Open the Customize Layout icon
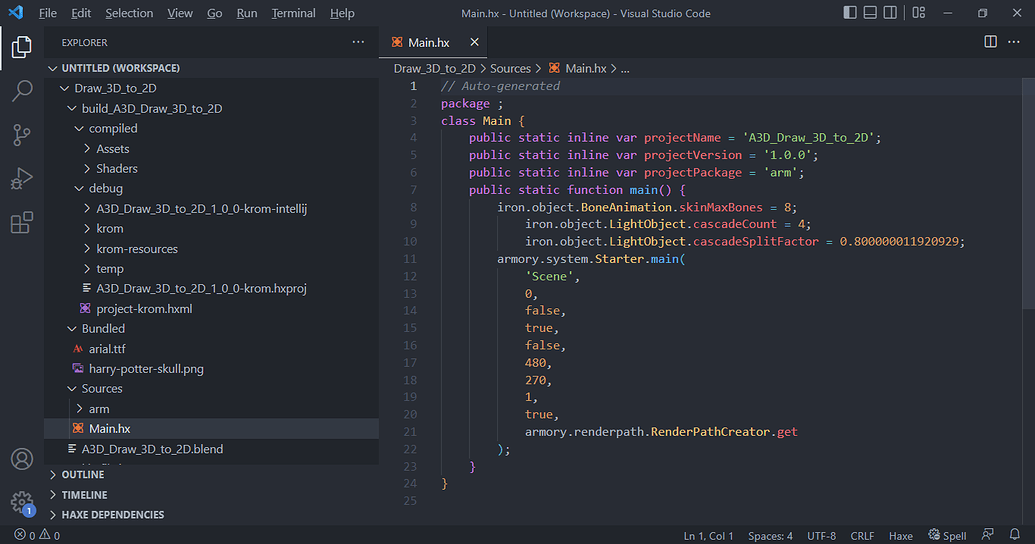 coord(919,13)
